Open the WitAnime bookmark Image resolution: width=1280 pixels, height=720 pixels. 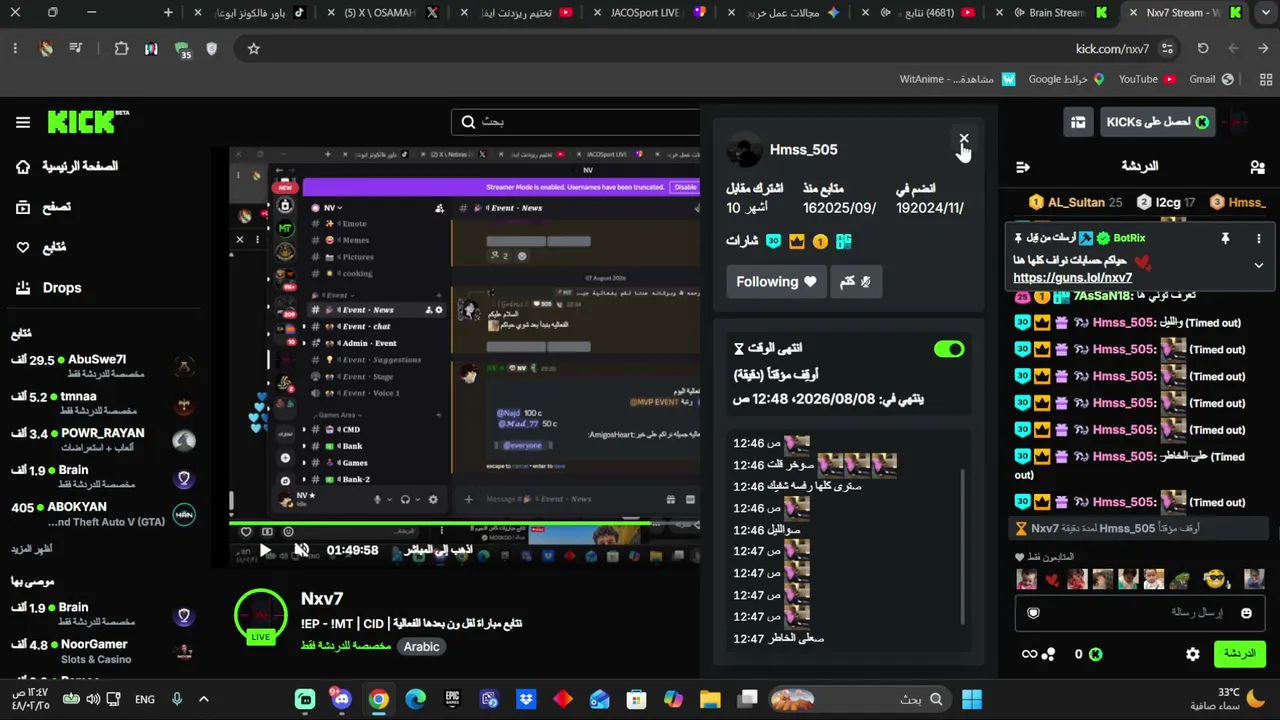click(957, 79)
